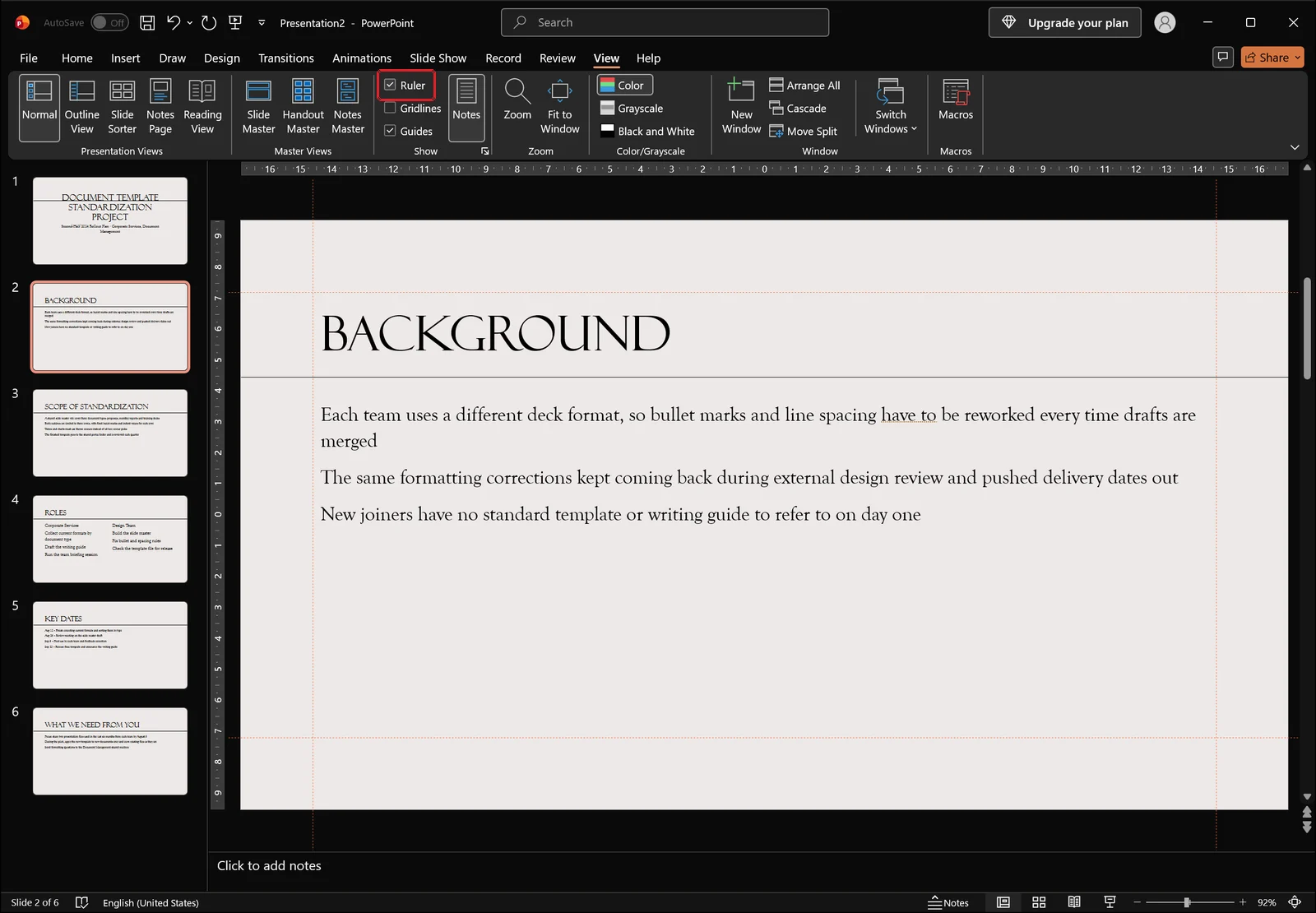Uncheck the Ruler checkbox

tap(390, 85)
